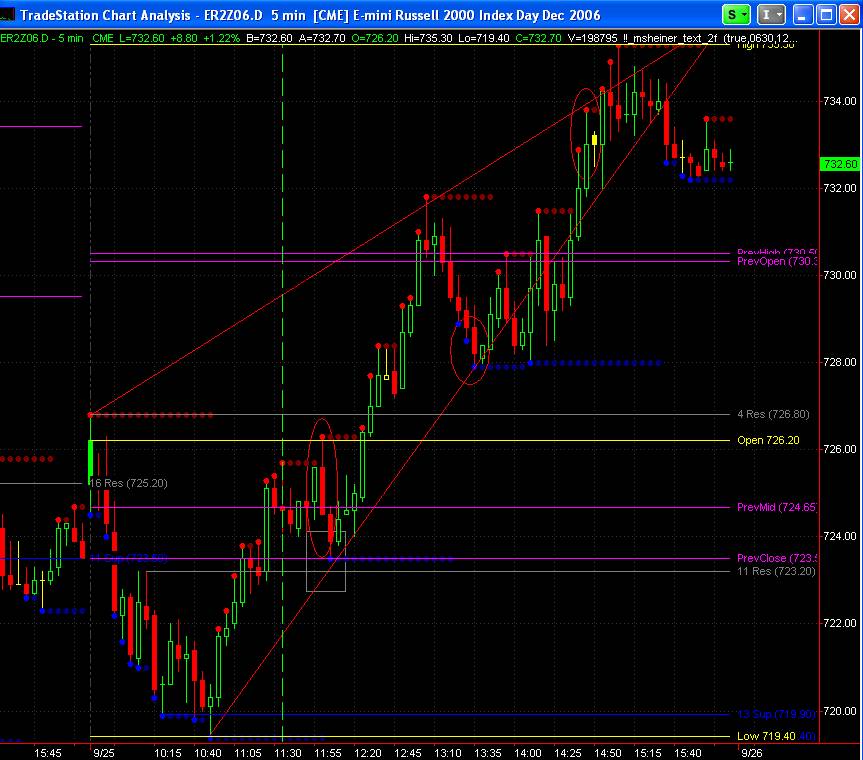Click the 'Lo=719.40' low value in the status line
863x760 pixels.
(x=483, y=38)
